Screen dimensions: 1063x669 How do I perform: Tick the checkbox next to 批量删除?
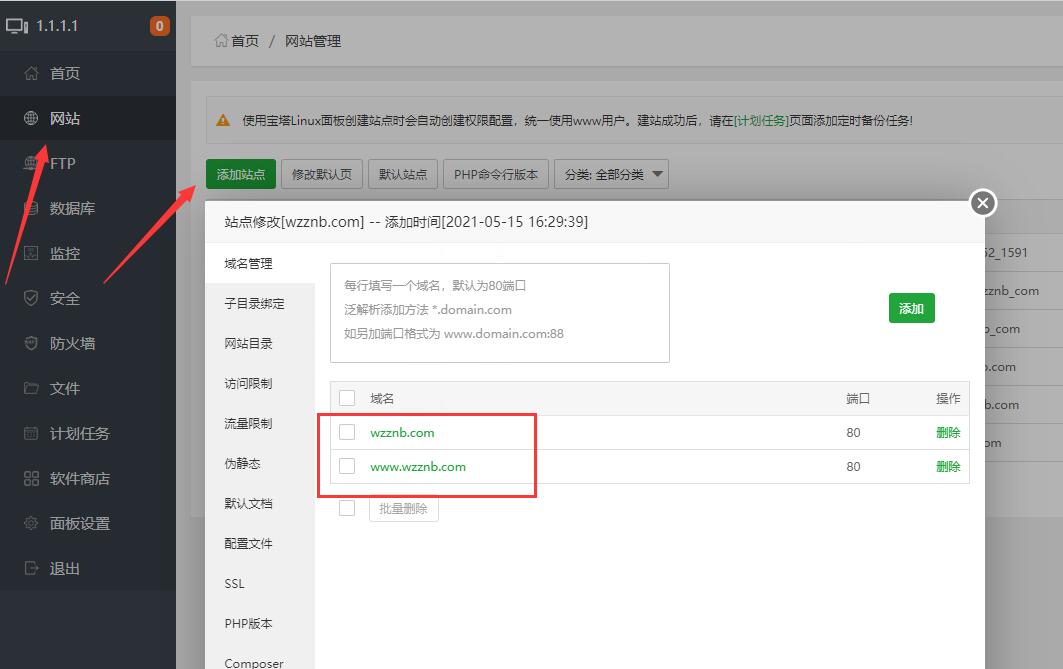pyautogui.click(x=347, y=508)
